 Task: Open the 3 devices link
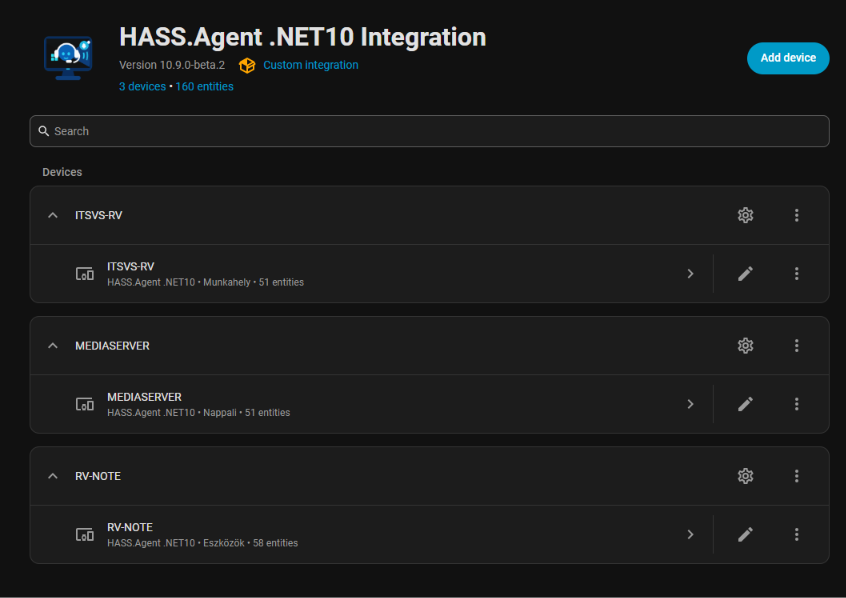pos(142,87)
